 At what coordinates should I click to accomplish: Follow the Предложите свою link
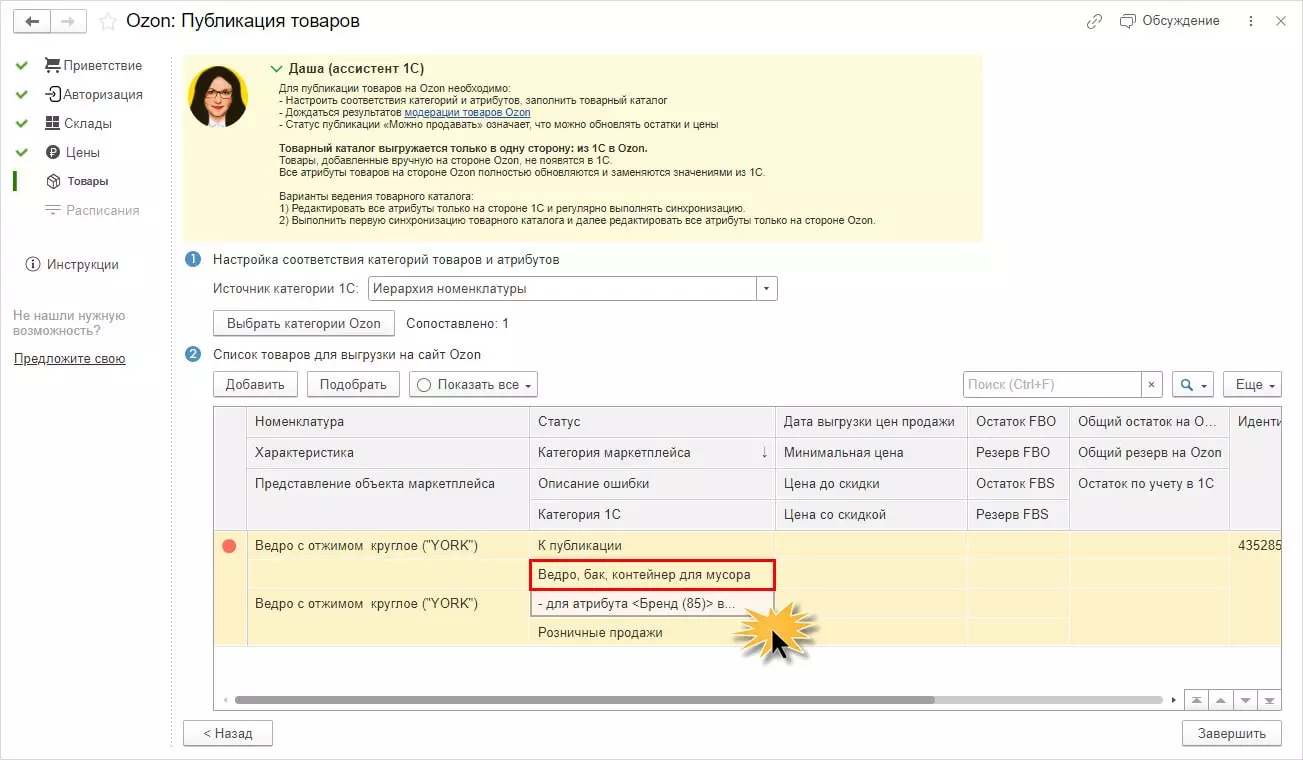coord(70,359)
